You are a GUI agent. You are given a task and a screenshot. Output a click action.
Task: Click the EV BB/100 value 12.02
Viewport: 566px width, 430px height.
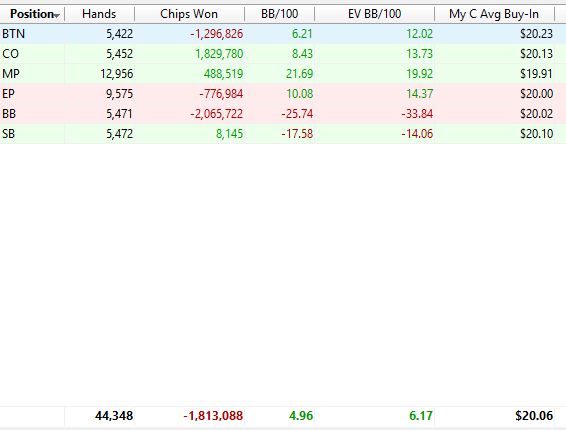[419, 34]
